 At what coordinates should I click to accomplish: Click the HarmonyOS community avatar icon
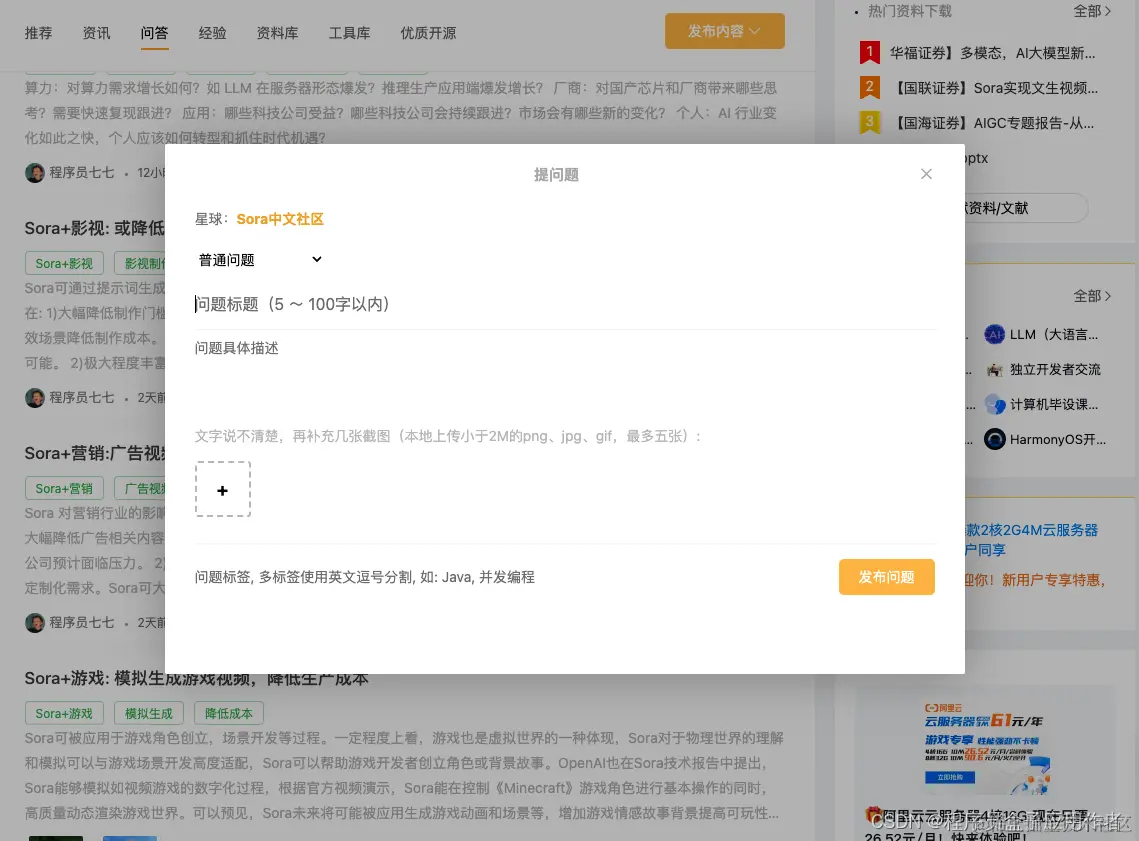coord(994,439)
